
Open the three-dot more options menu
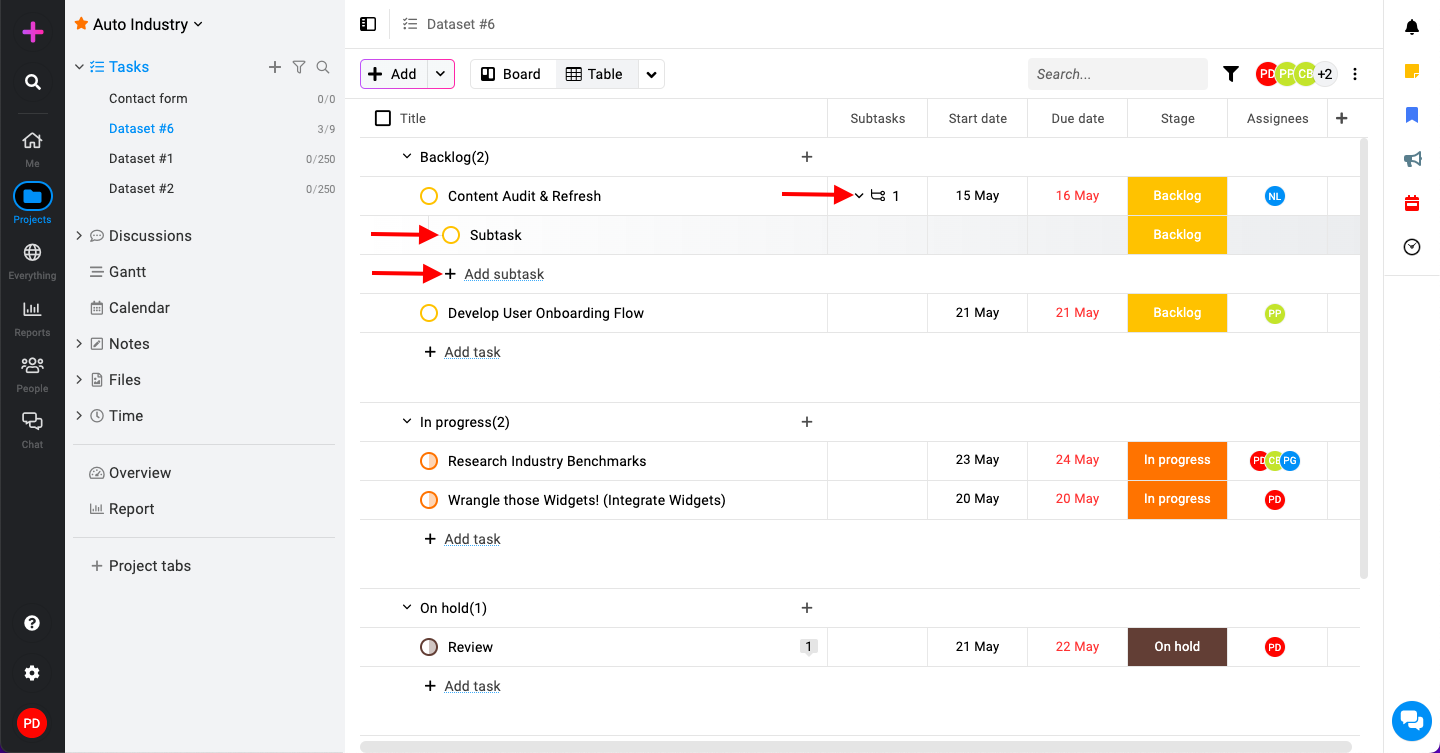[1355, 74]
